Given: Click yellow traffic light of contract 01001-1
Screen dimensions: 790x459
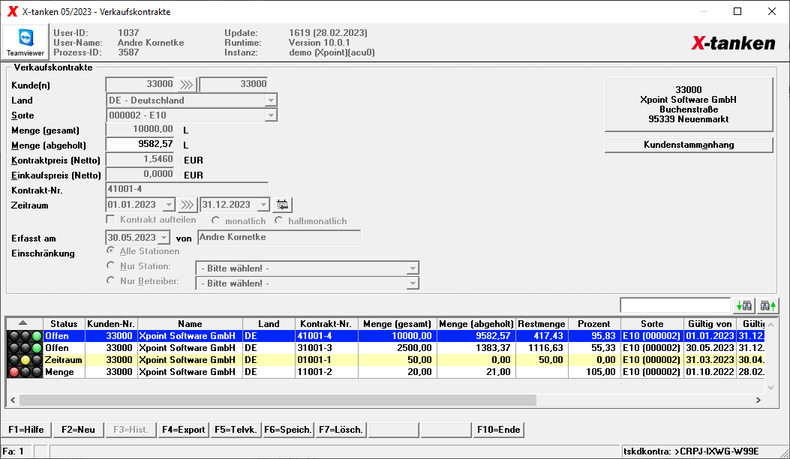Looking at the screenshot, I should [x=25, y=360].
